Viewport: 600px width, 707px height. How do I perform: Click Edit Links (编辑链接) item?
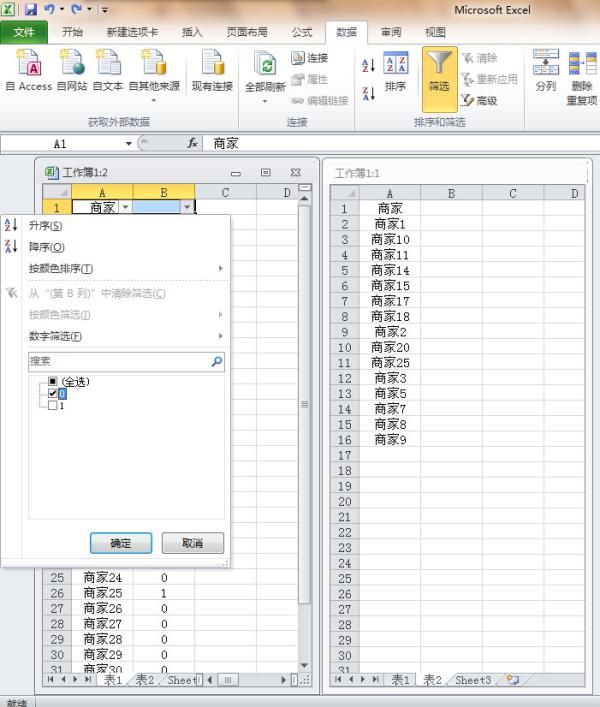(320, 101)
